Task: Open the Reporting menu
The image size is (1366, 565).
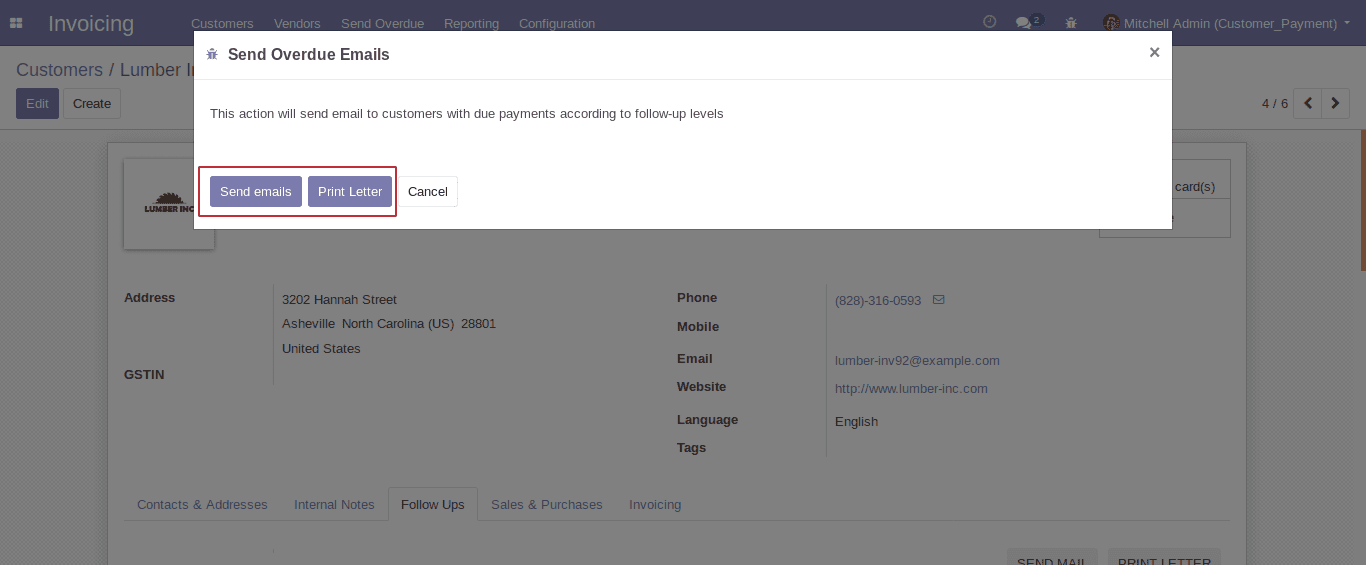Action: click(471, 23)
